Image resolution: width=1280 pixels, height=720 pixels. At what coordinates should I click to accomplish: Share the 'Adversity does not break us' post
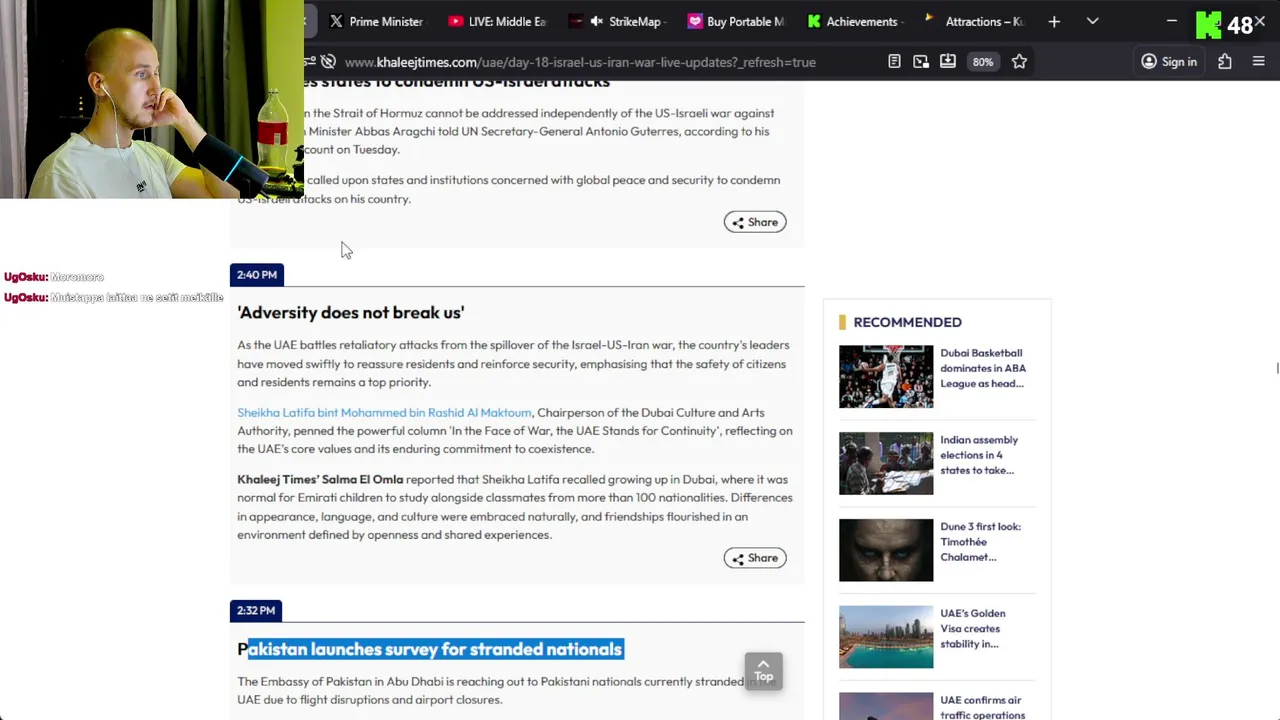click(755, 558)
